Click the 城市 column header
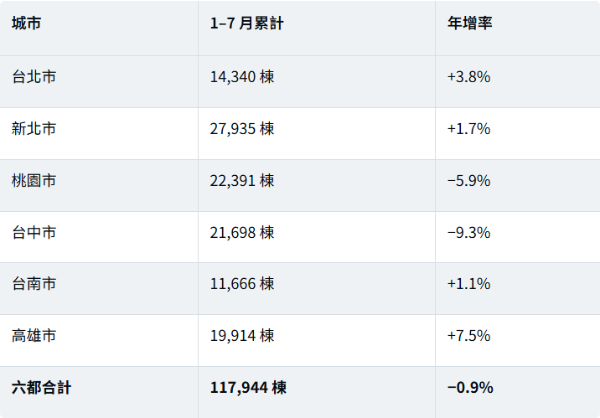This screenshot has height=418, width=600. tap(26, 23)
